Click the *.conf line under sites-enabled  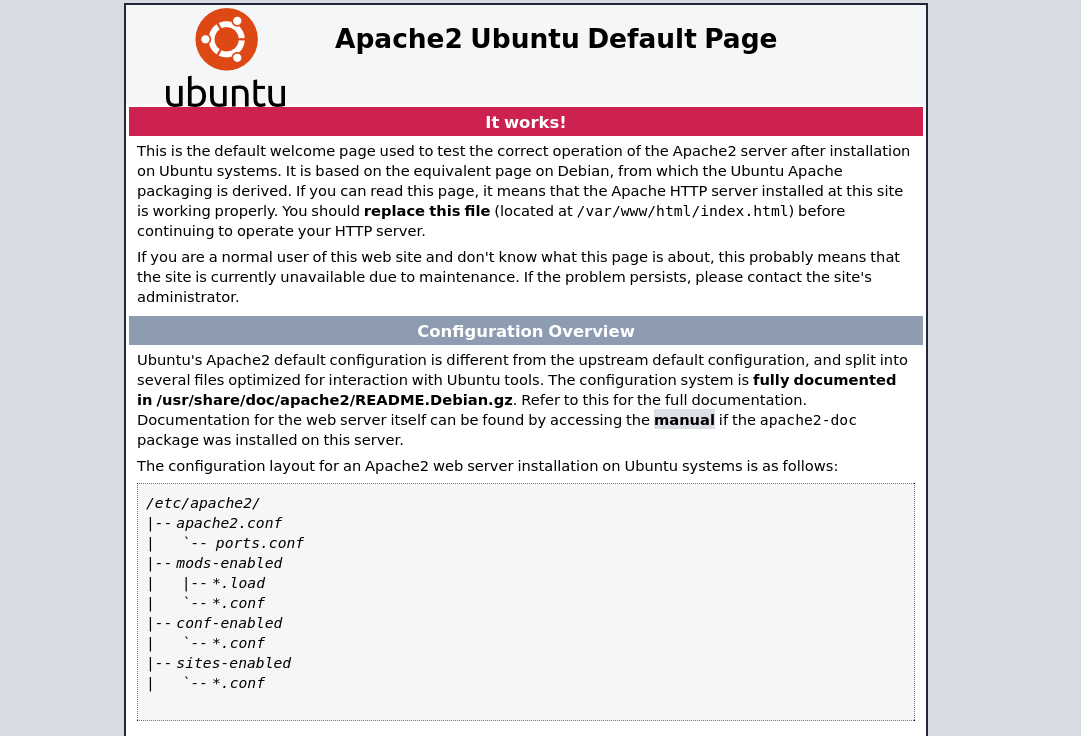[238, 683]
